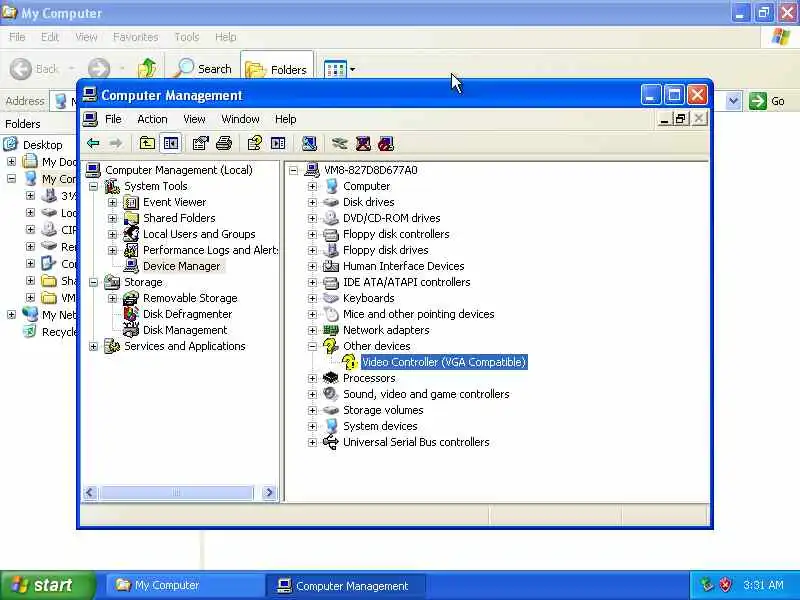Click Search button in My Computer toolbar
800x600 pixels.
(x=203, y=68)
